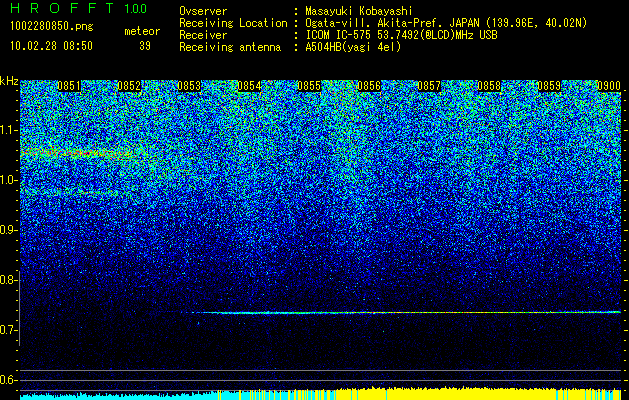Click the 0856 time marker
The width and height of the screenshot is (629, 400).
(x=369, y=86)
